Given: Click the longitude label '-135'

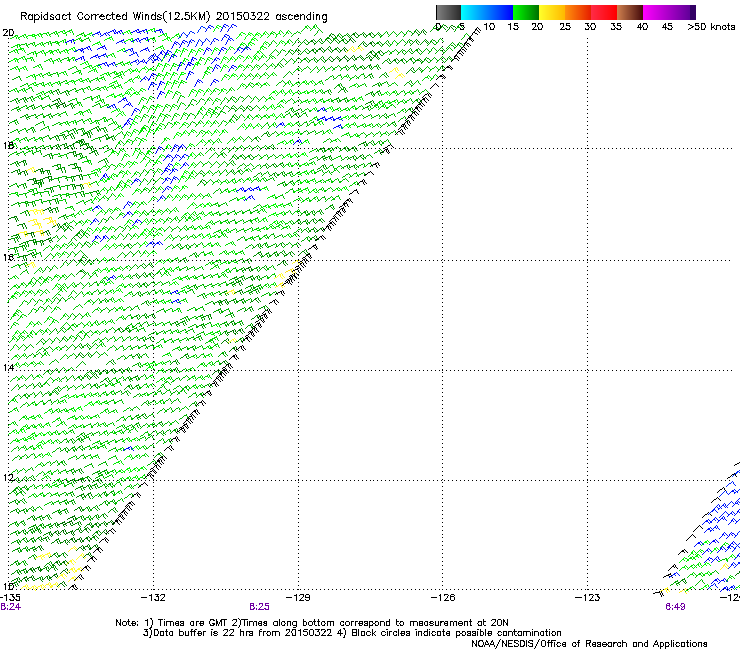Looking at the screenshot, I should click(11, 597).
